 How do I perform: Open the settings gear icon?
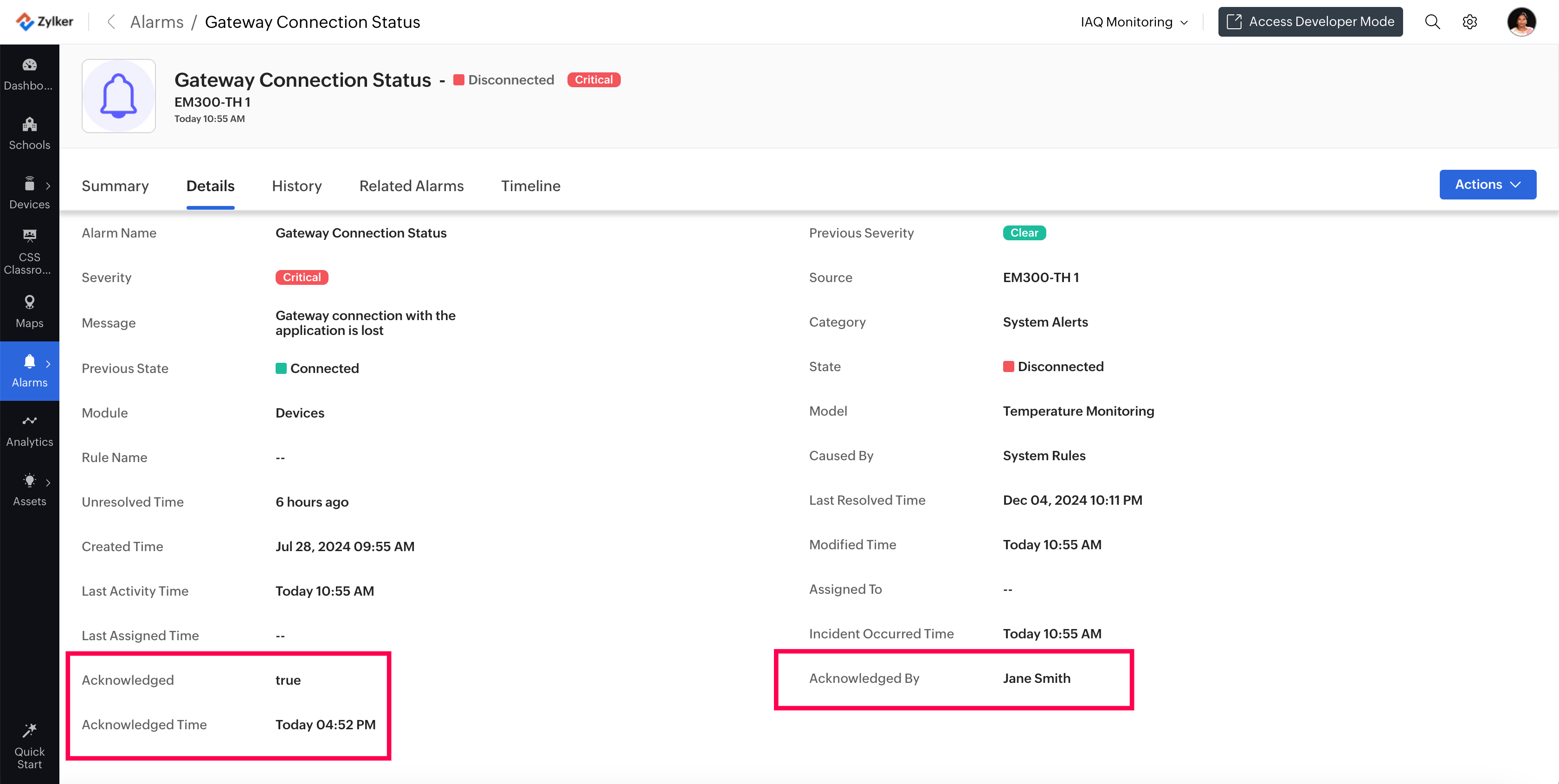pos(1469,22)
